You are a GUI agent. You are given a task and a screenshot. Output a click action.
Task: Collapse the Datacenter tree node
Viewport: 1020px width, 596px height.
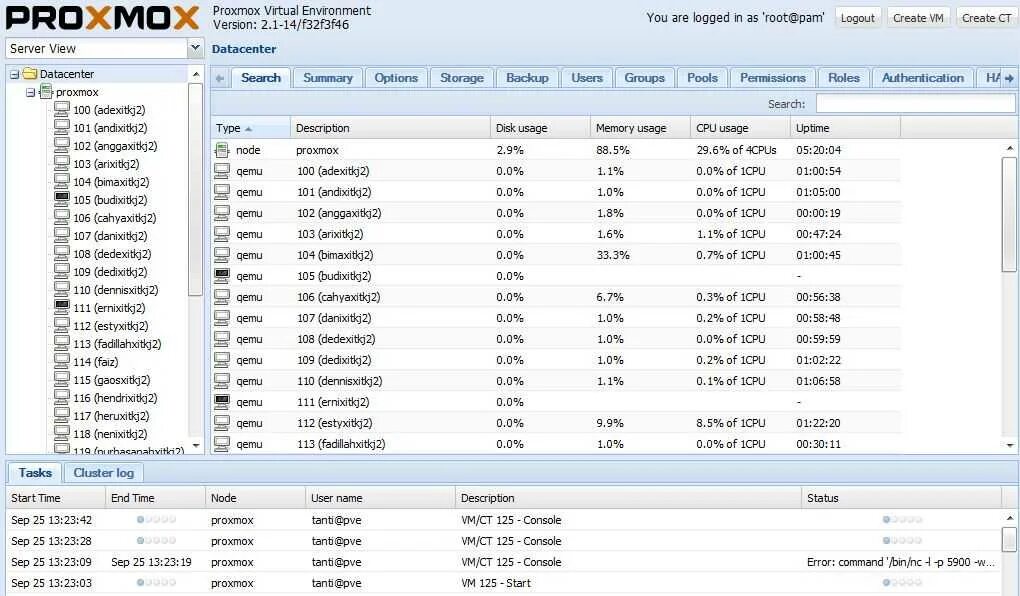pos(14,74)
